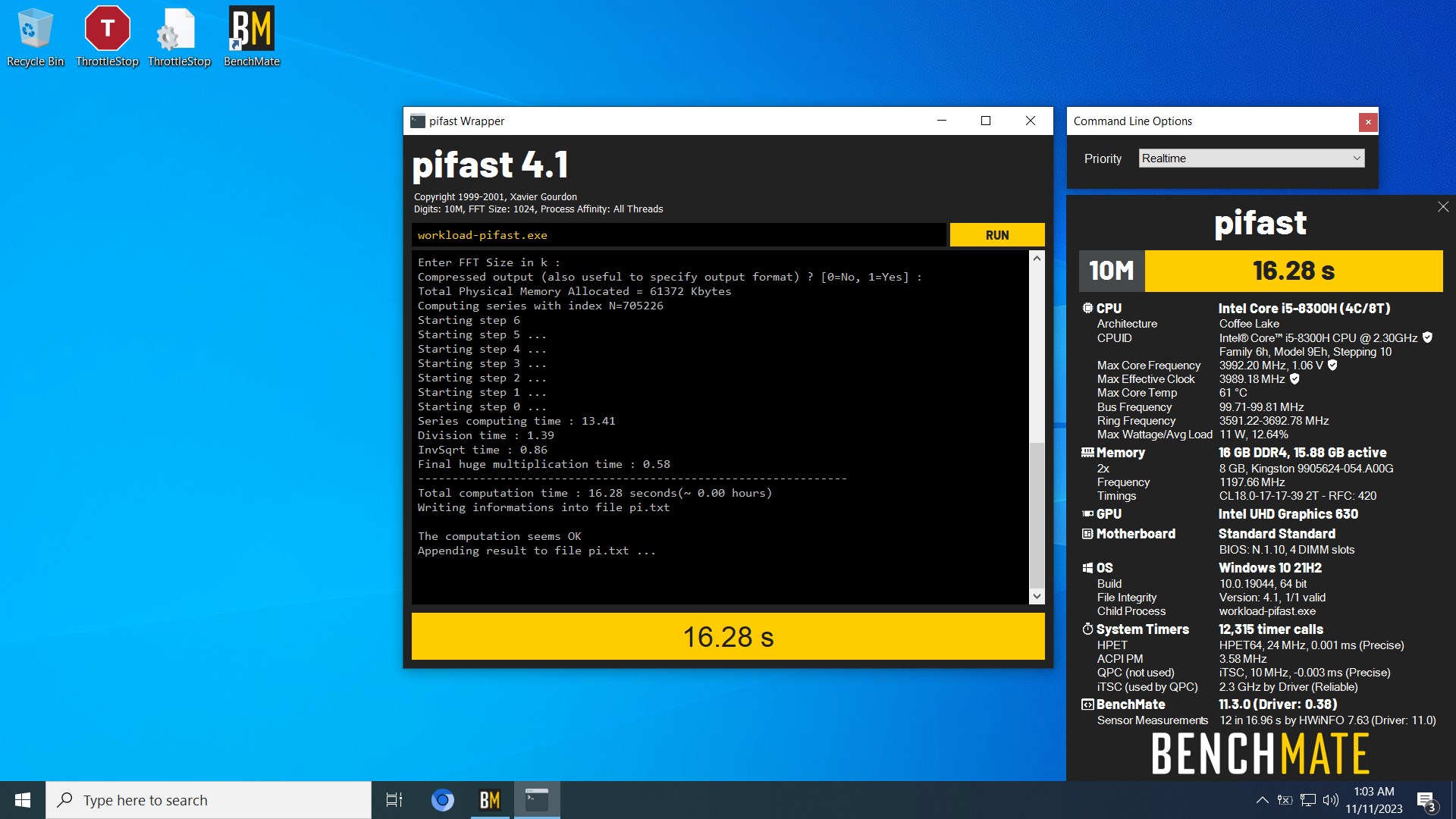Minimize the pifast Wrapper window
The width and height of the screenshot is (1456, 819).
942,121
